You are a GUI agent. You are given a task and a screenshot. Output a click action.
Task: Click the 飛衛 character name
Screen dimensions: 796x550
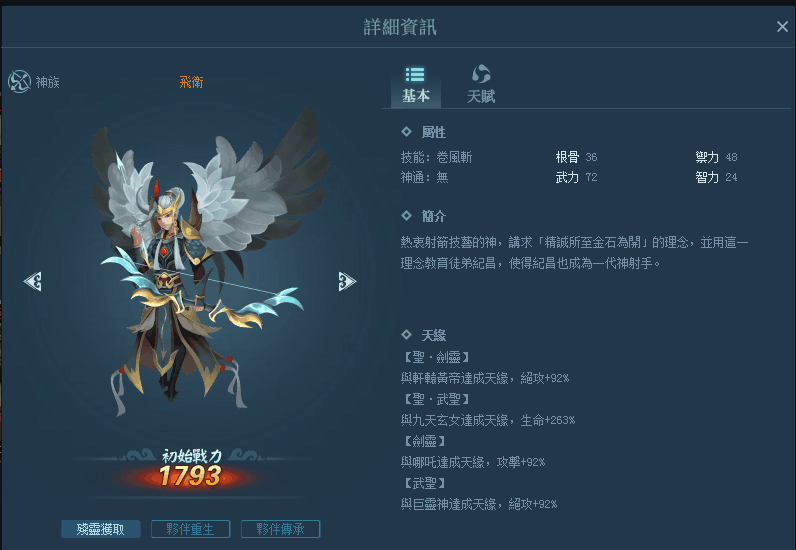coord(191,82)
